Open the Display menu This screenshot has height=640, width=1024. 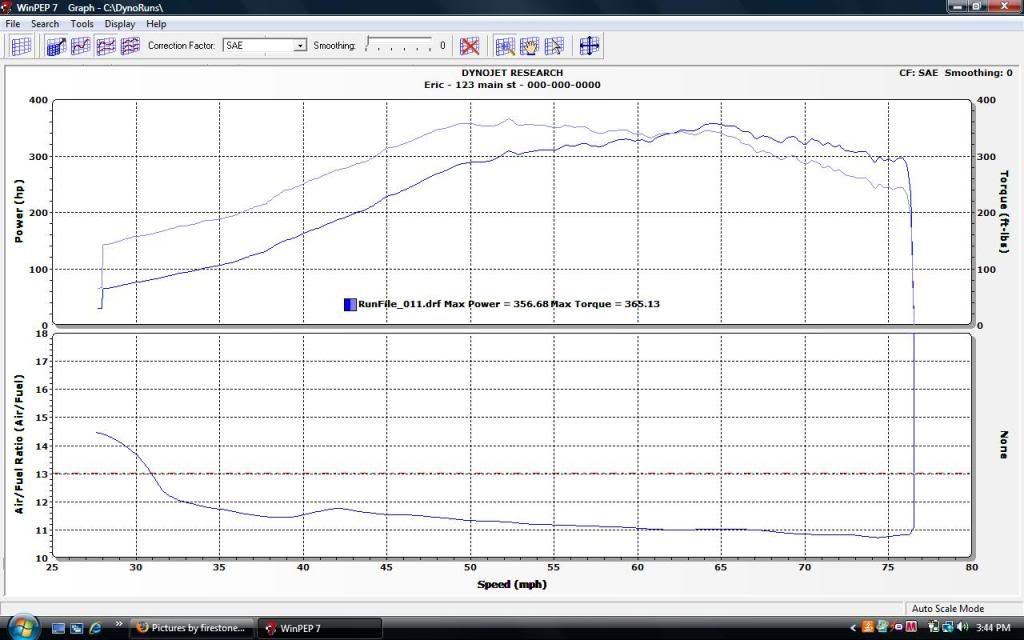pos(120,23)
